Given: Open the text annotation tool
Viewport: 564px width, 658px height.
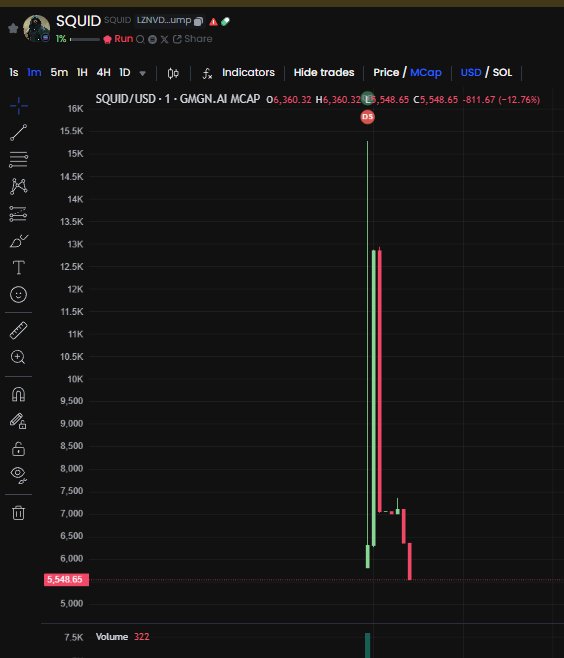Looking at the screenshot, I should pos(18,268).
